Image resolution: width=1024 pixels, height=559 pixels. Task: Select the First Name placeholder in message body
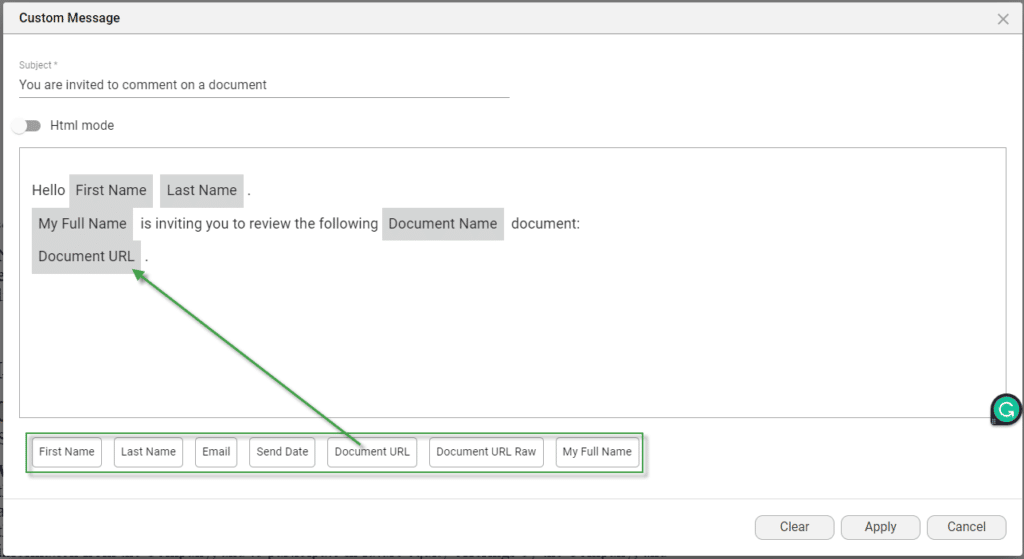(111, 191)
